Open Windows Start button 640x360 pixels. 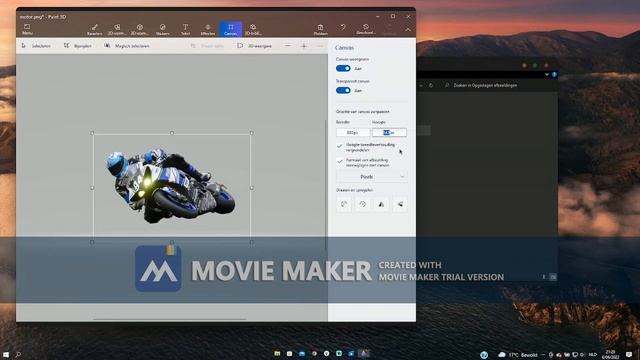coord(6,354)
